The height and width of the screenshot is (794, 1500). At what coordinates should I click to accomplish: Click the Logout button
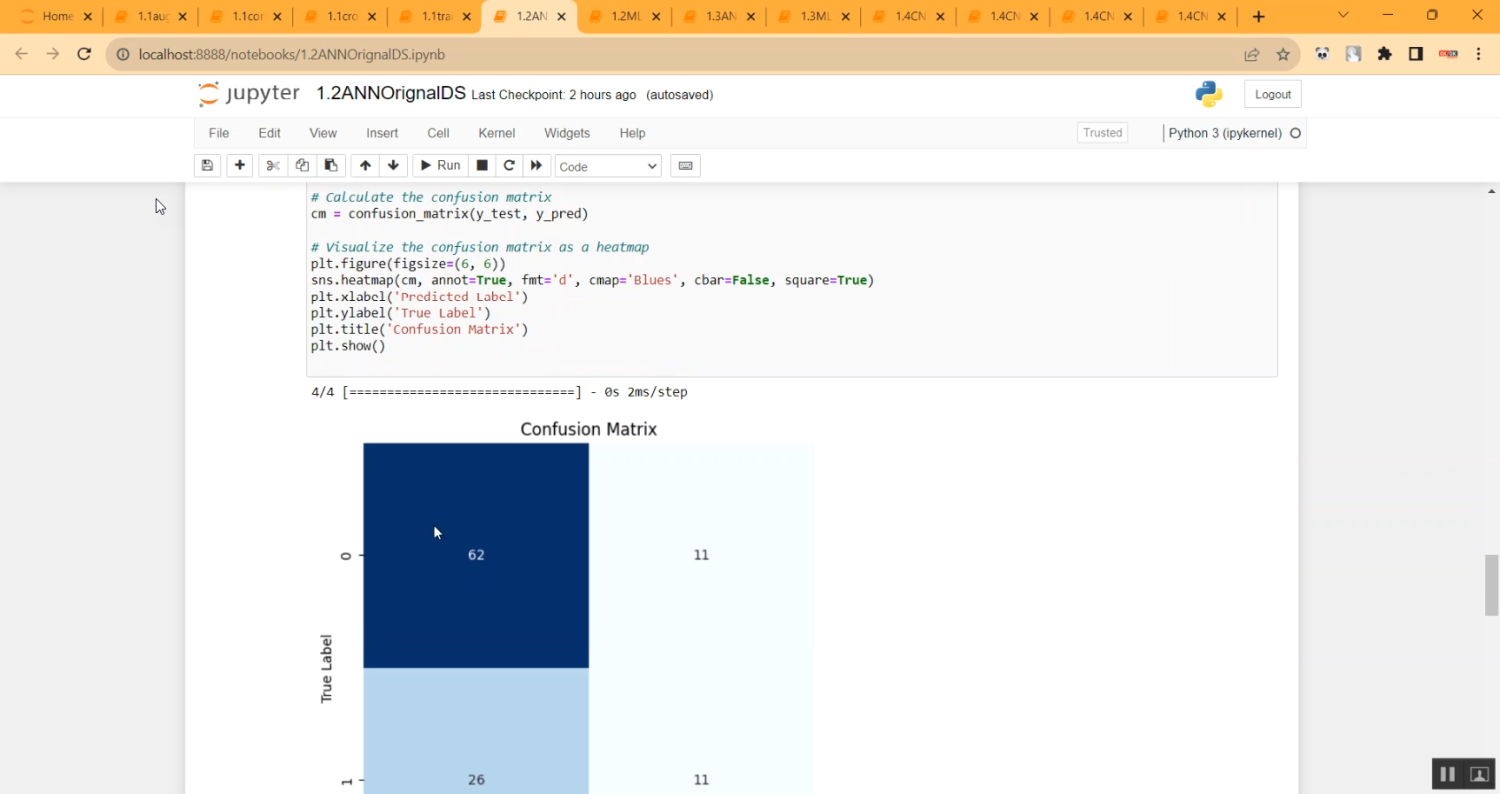click(1272, 94)
